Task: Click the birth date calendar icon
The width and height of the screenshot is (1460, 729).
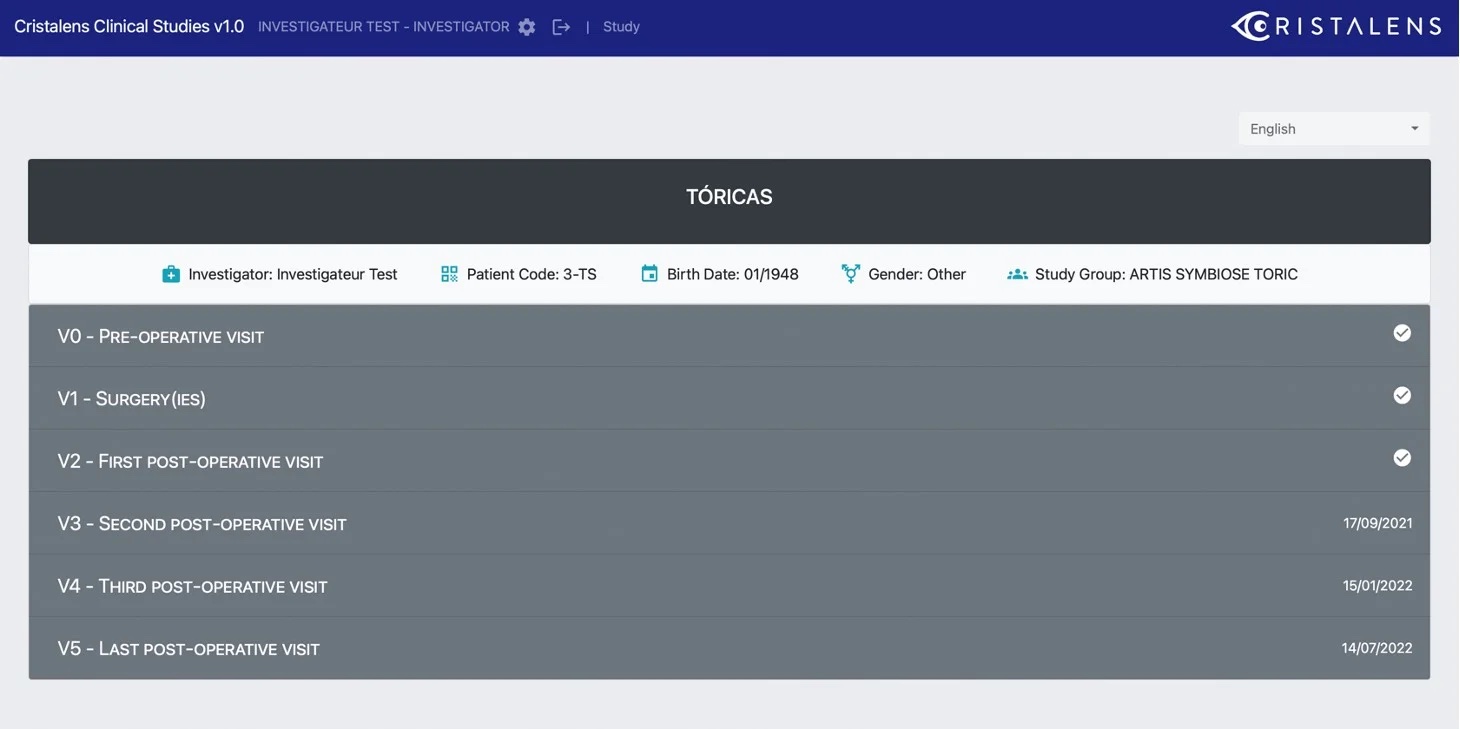Action: [649, 274]
